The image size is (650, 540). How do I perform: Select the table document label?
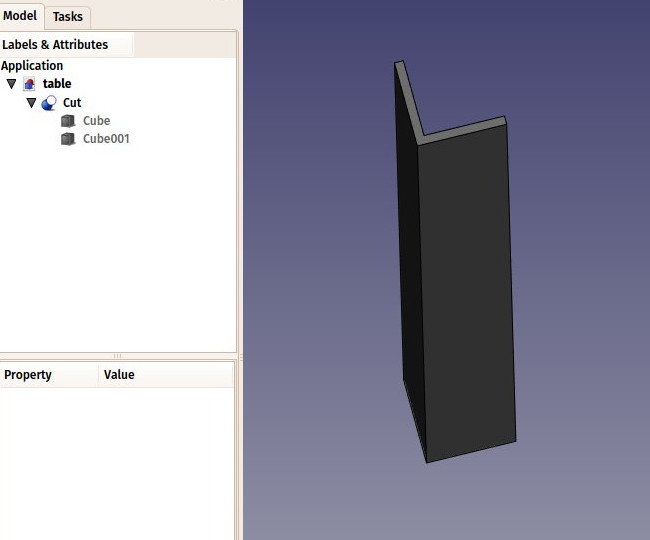pyautogui.click(x=57, y=84)
